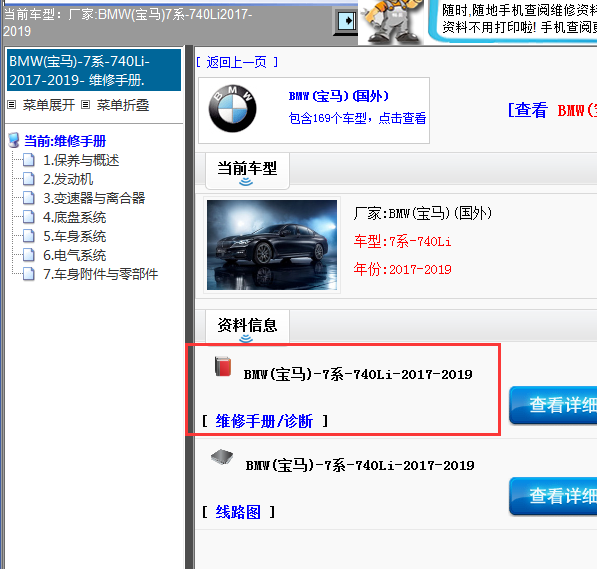The image size is (597, 569).
Task: Click the 菜单展开 expand box icon
Action: 12,104
